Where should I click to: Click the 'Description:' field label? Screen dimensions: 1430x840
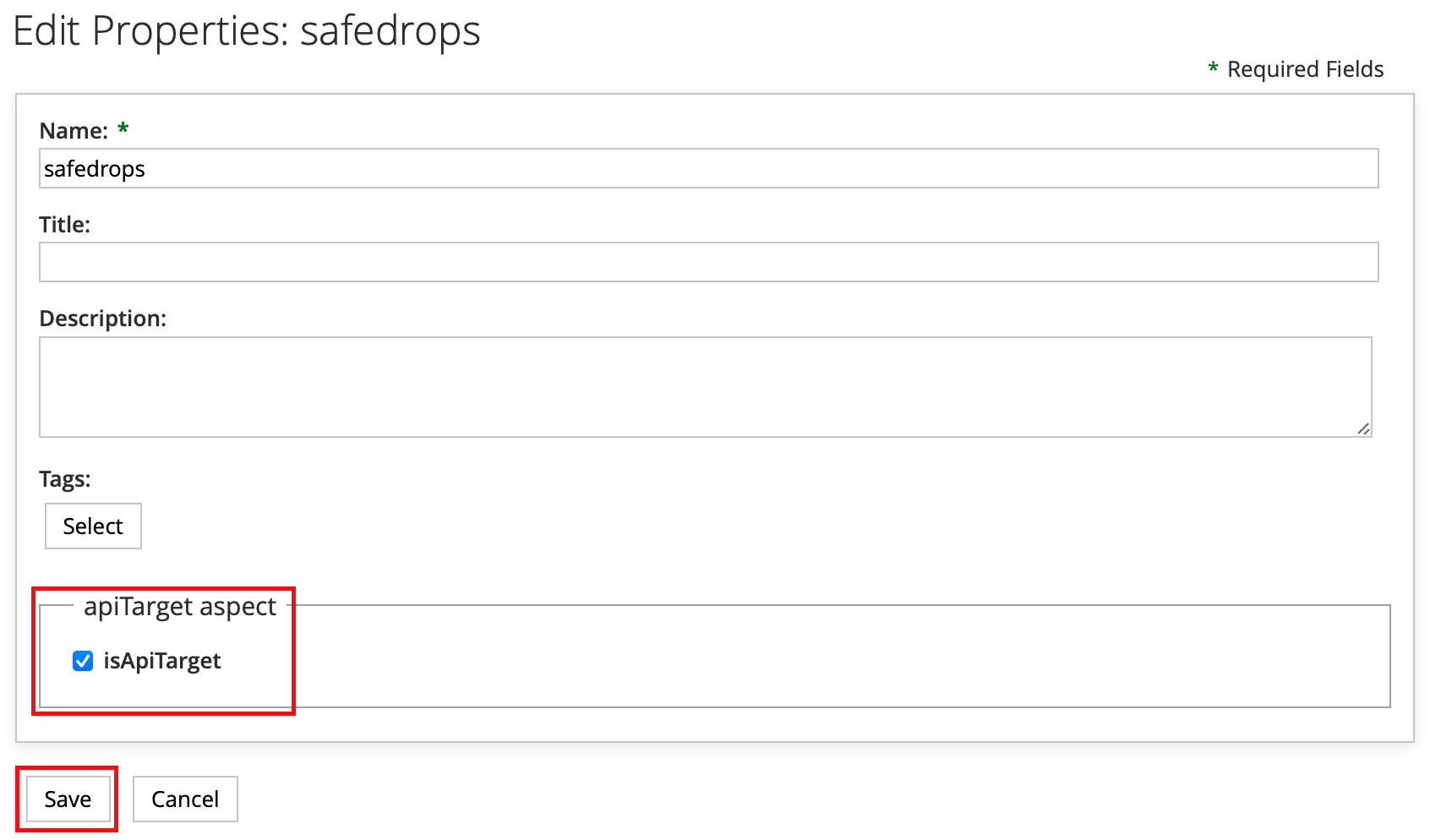(102, 319)
